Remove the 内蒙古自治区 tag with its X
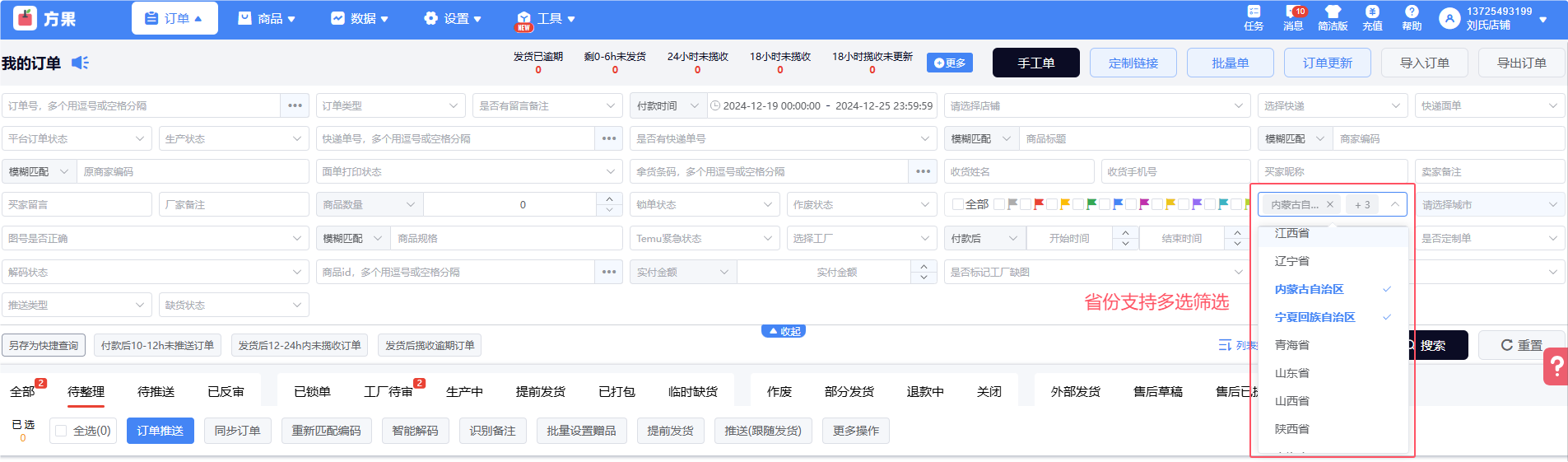Image resolution: width=1568 pixels, height=462 pixels. 1329,204
